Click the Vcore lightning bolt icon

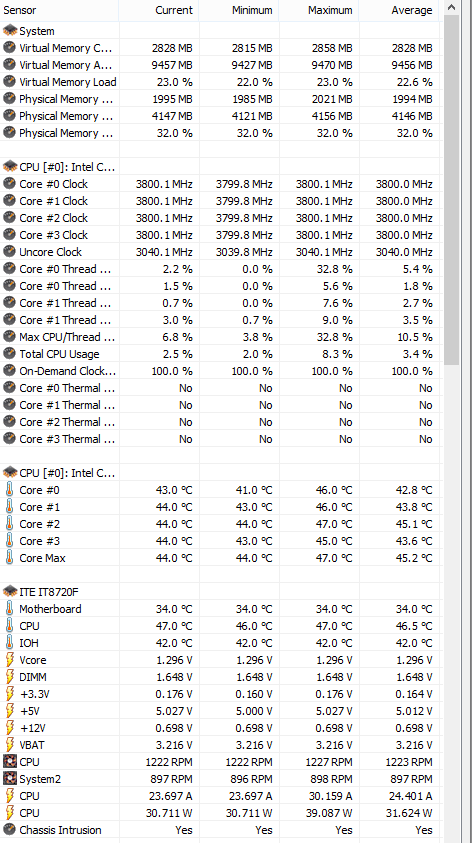coord(9,660)
